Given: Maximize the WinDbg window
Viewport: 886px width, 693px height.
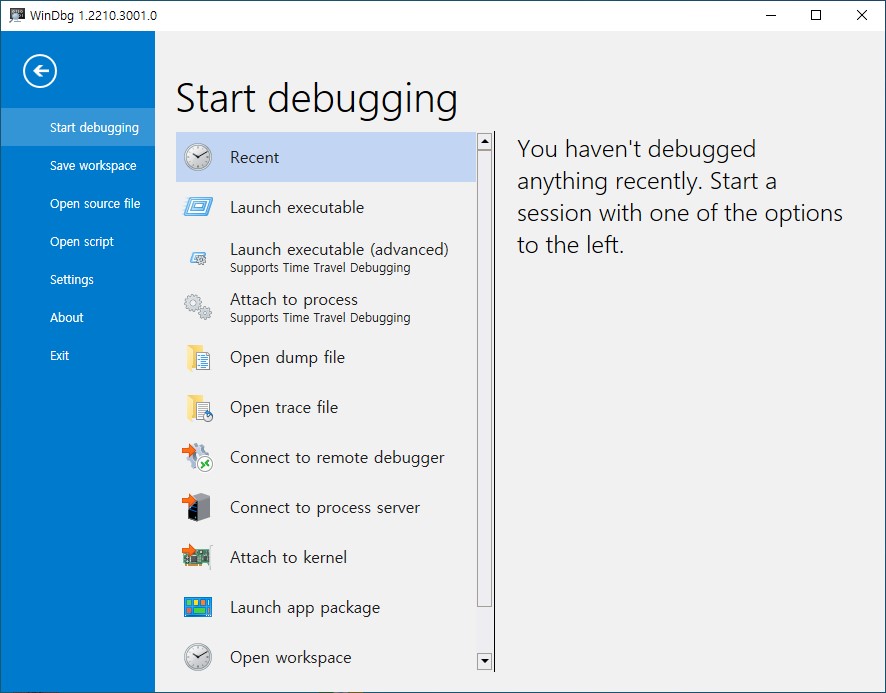Looking at the screenshot, I should (816, 15).
